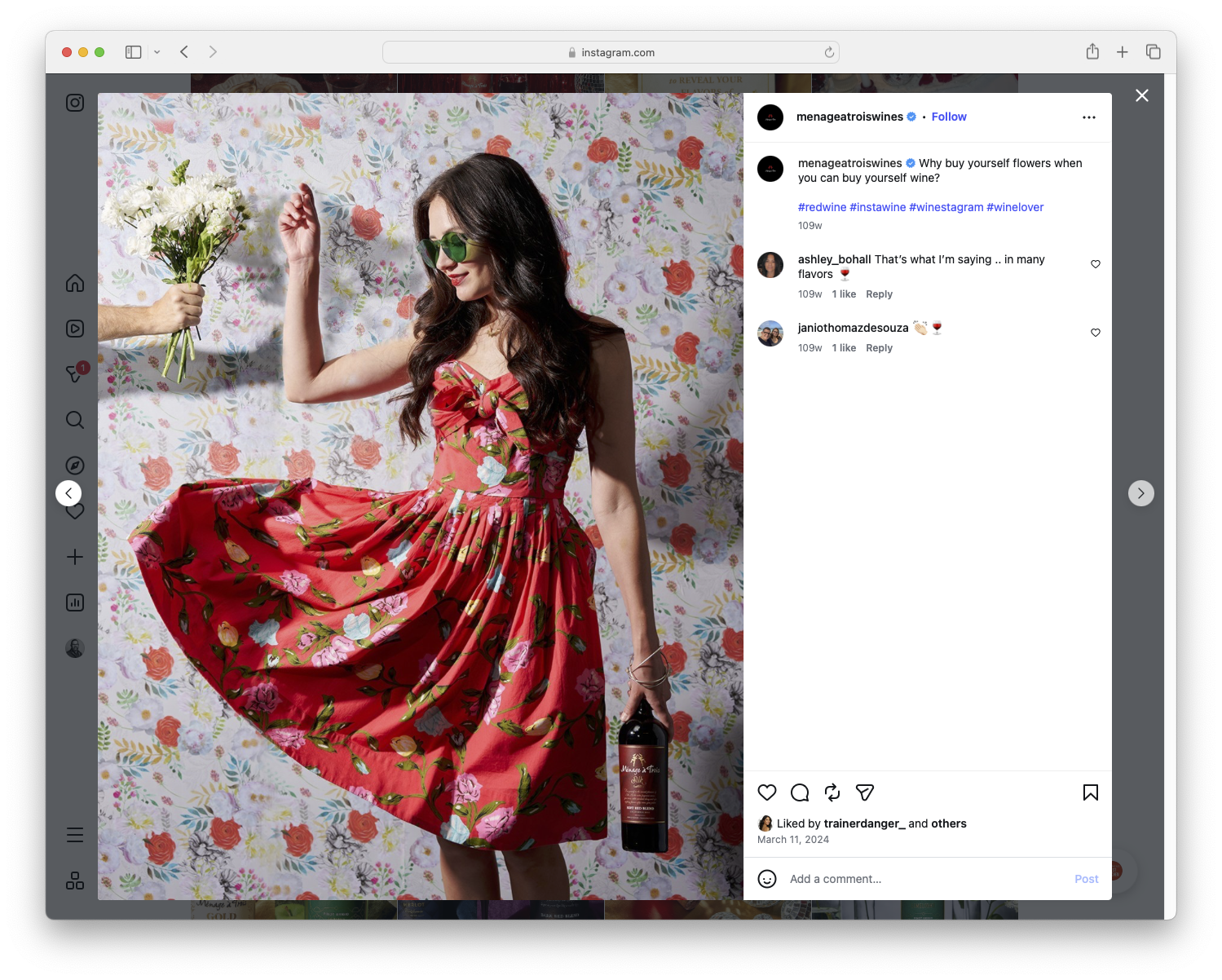The image size is (1222, 980).
Task: Follow menageatroiswines
Action: point(948,117)
